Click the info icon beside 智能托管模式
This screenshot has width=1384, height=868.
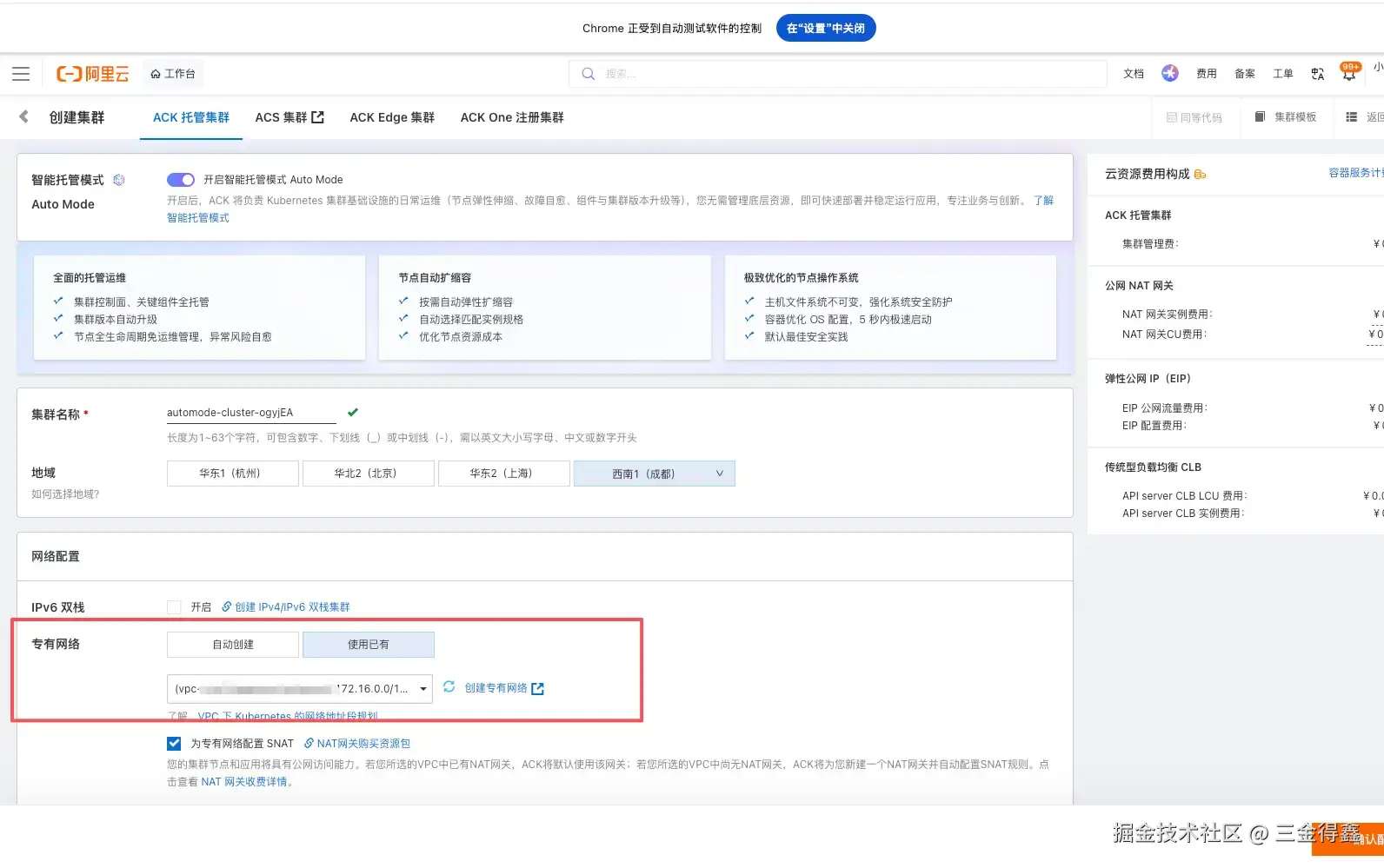119,180
